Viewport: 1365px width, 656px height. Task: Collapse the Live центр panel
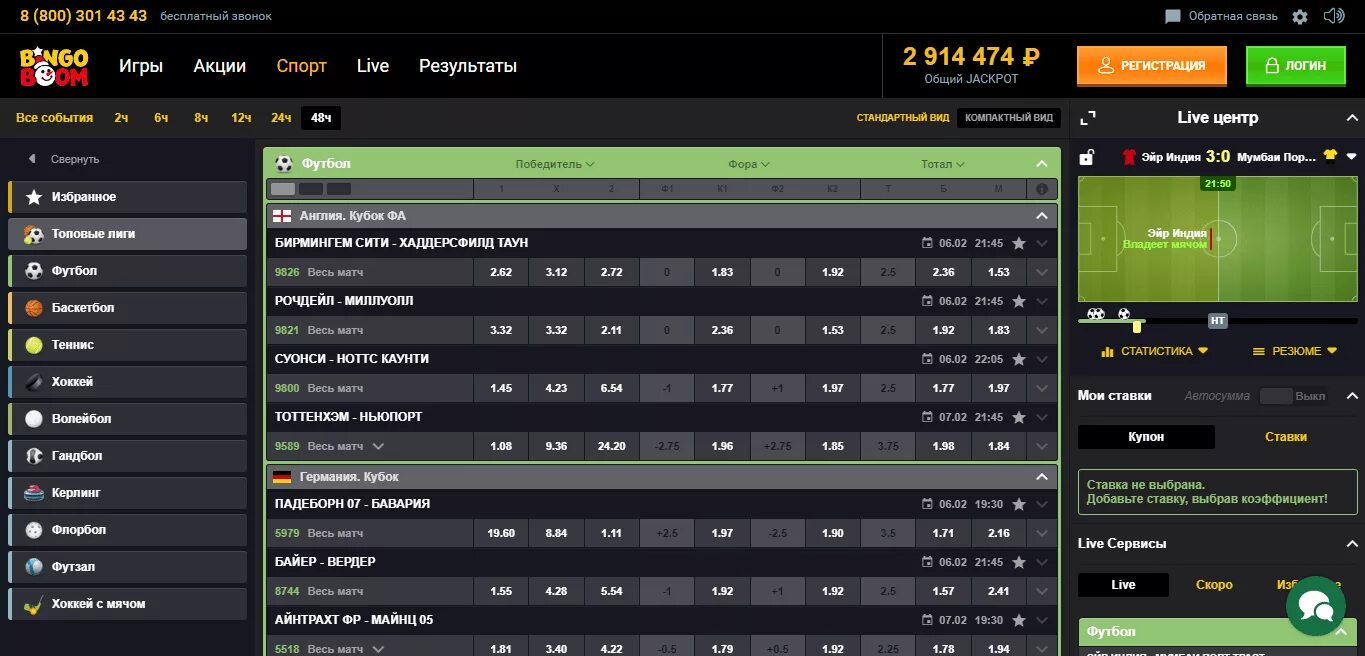[x=1352, y=118]
